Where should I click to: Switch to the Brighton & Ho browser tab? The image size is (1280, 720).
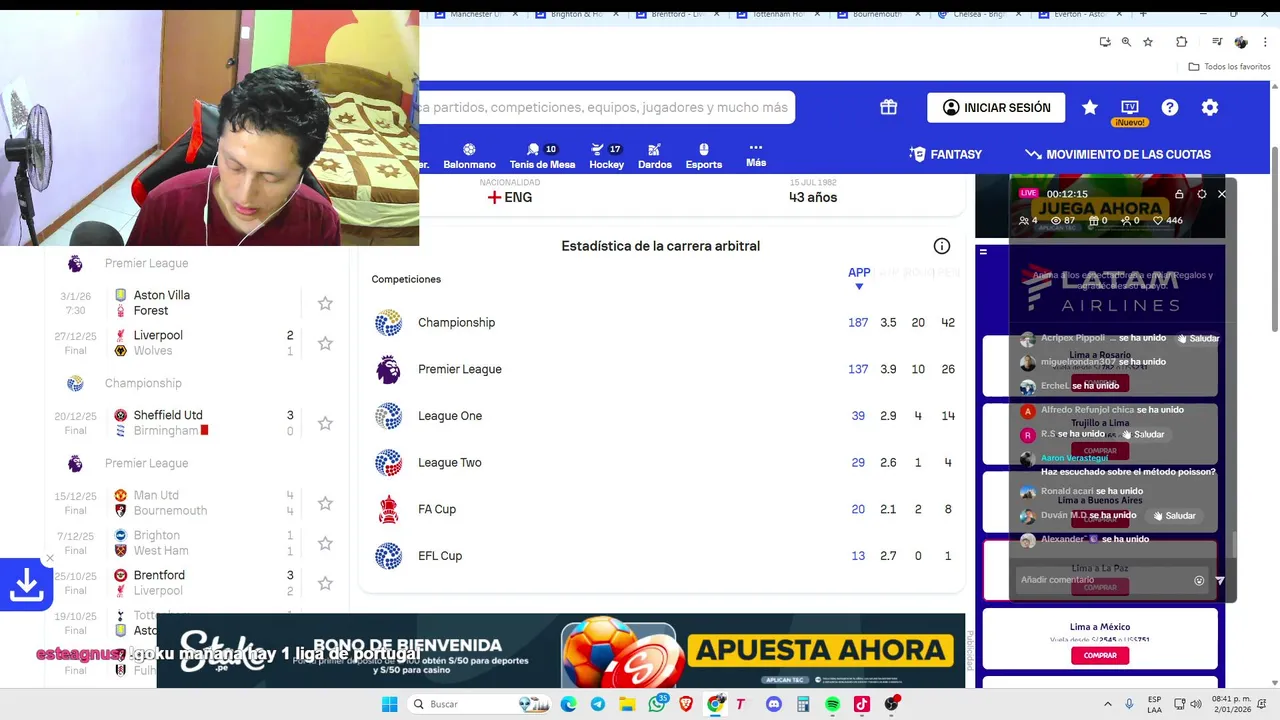pos(578,14)
